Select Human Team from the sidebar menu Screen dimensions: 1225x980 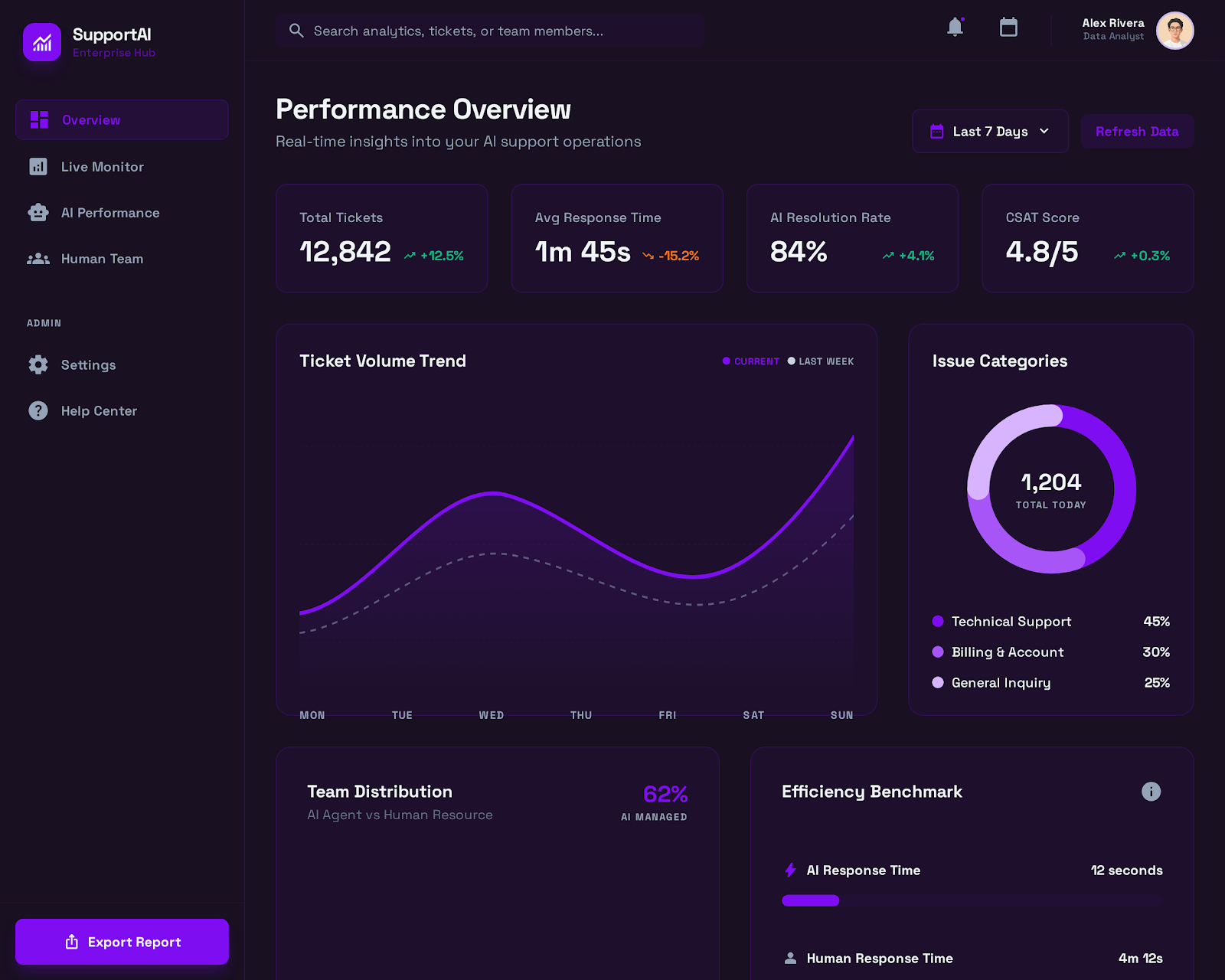point(101,258)
